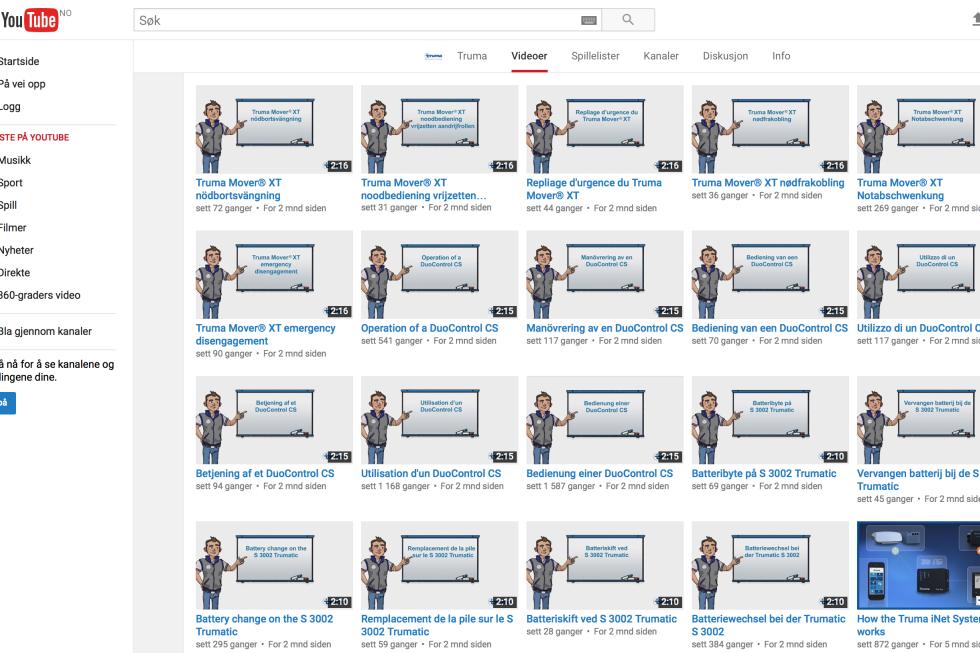980x653 pixels.
Task: Open the Kanaler tab
Action: pos(661,56)
